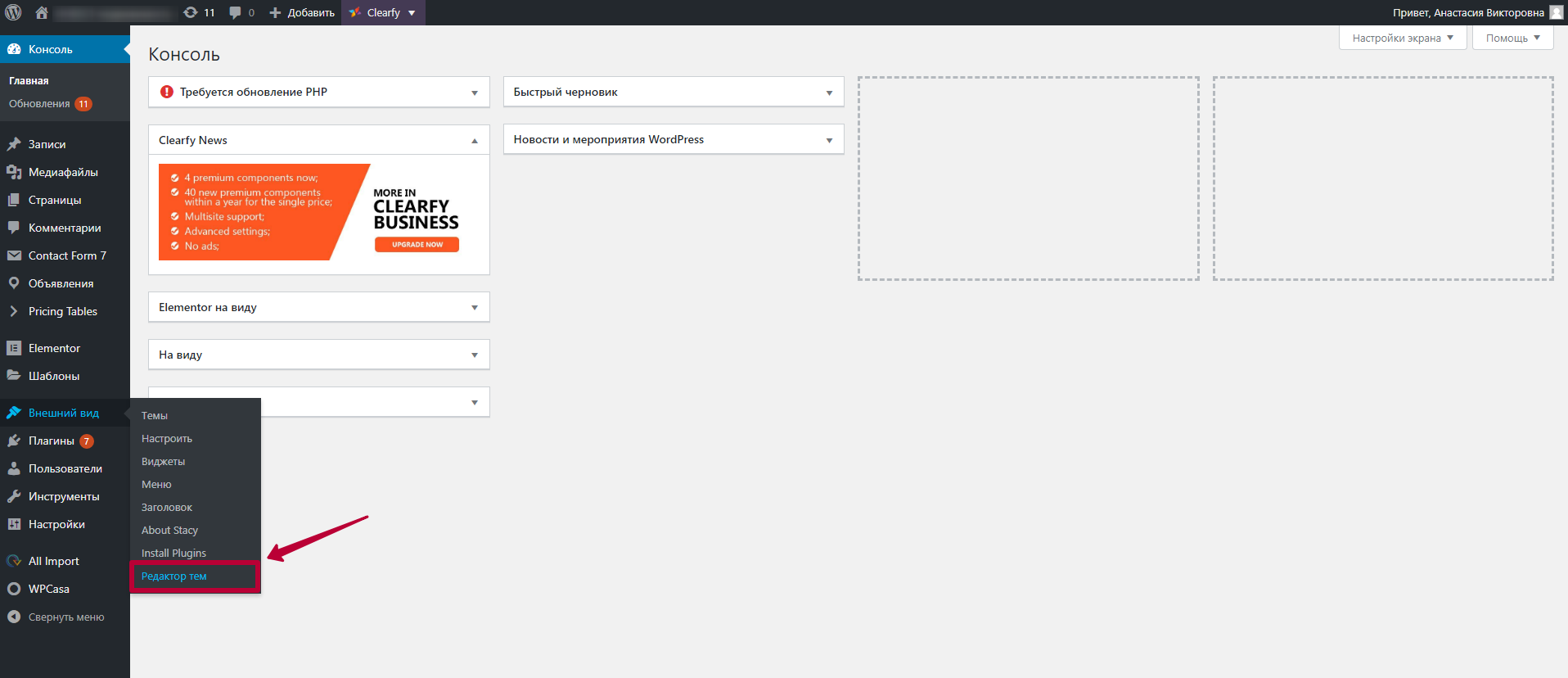Click the WPCasa circle icon
Image resolution: width=1568 pixels, height=678 pixels.
point(14,589)
